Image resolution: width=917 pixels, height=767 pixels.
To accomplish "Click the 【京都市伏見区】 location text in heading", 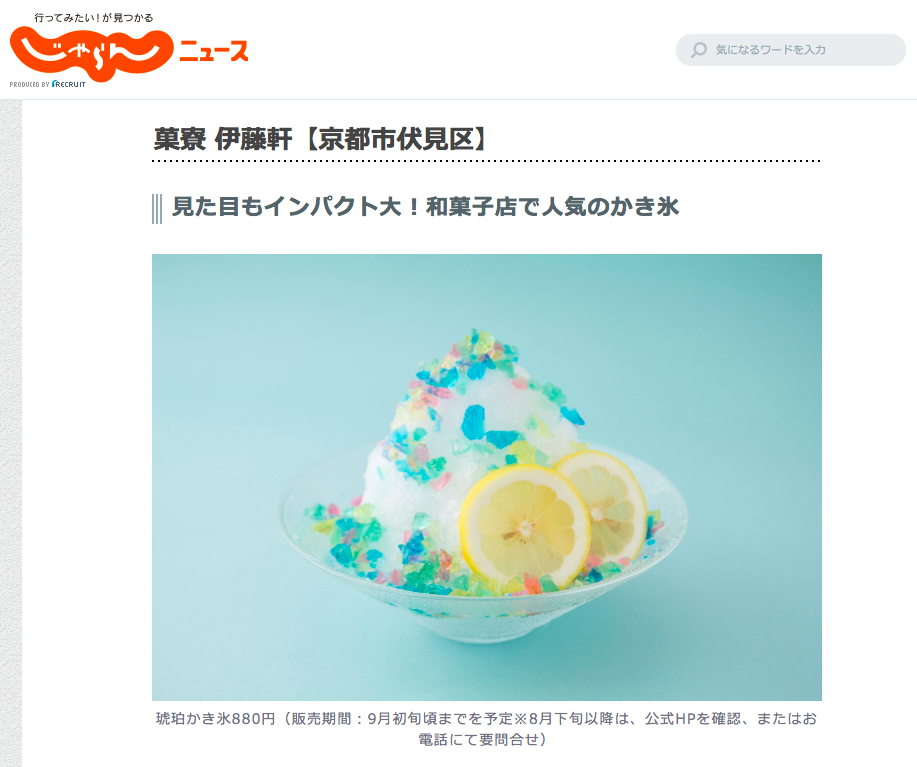I will 397,139.
